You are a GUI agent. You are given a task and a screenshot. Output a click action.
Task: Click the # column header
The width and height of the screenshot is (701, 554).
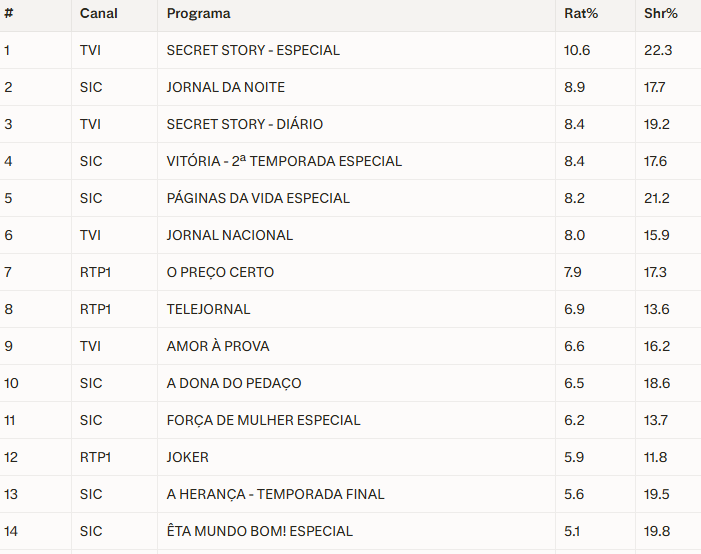click(x=8, y=14)
